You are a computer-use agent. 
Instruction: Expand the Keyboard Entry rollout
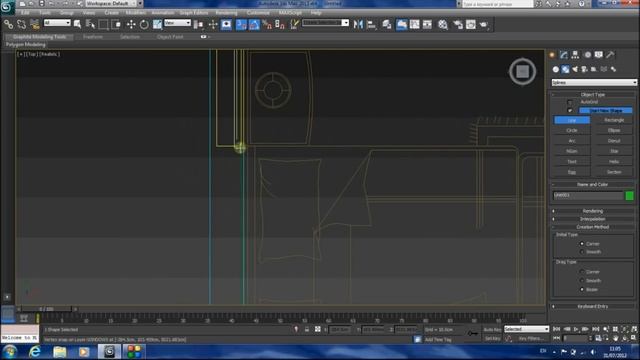point(593,306)
